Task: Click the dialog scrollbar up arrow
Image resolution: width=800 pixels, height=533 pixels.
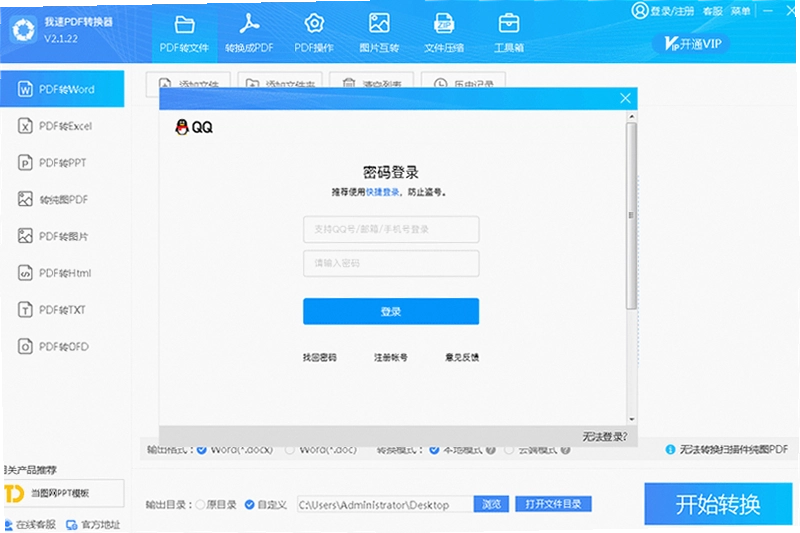Action: (632, 117)
